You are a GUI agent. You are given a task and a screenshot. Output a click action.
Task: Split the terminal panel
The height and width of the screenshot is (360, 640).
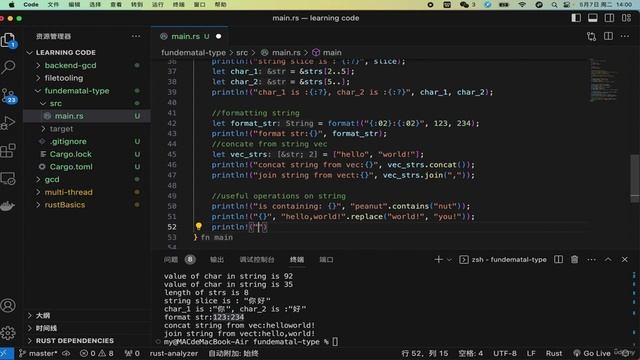pos(558,260)
